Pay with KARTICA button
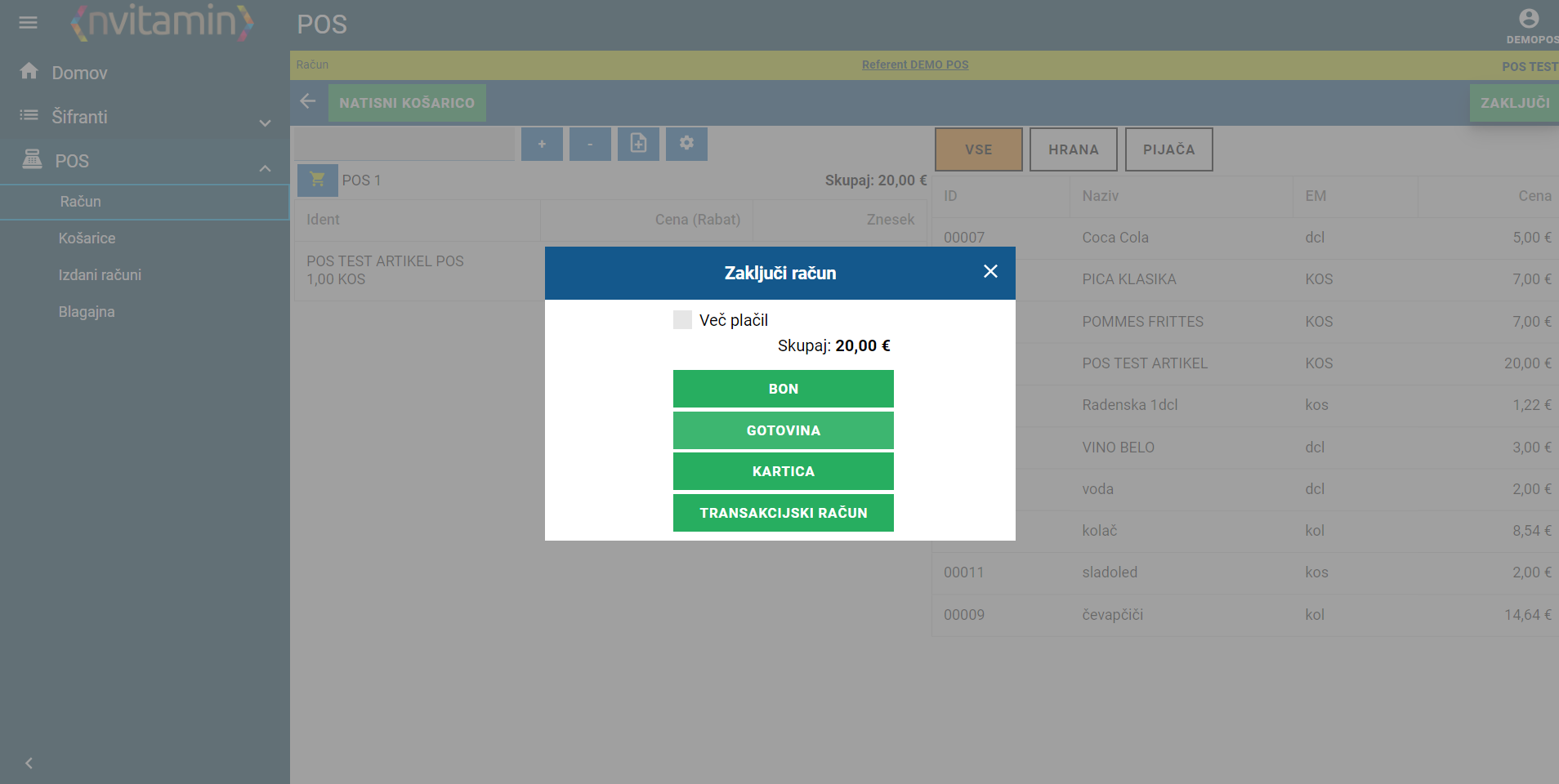Image resolution: width=1559 pixels, height=784 pixels. point(784,471)
